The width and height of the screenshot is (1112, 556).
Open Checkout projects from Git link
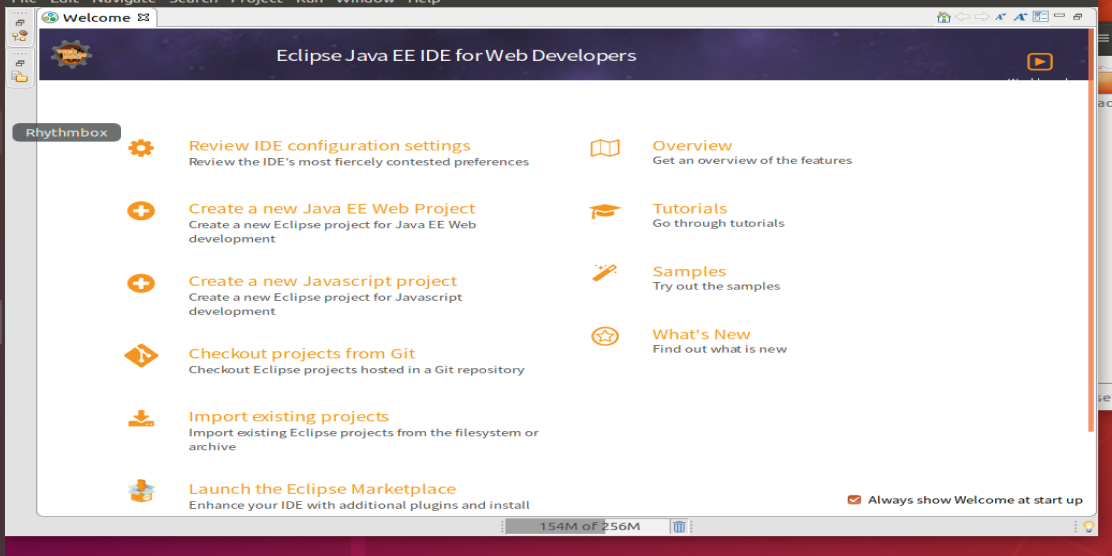point(302,353)
